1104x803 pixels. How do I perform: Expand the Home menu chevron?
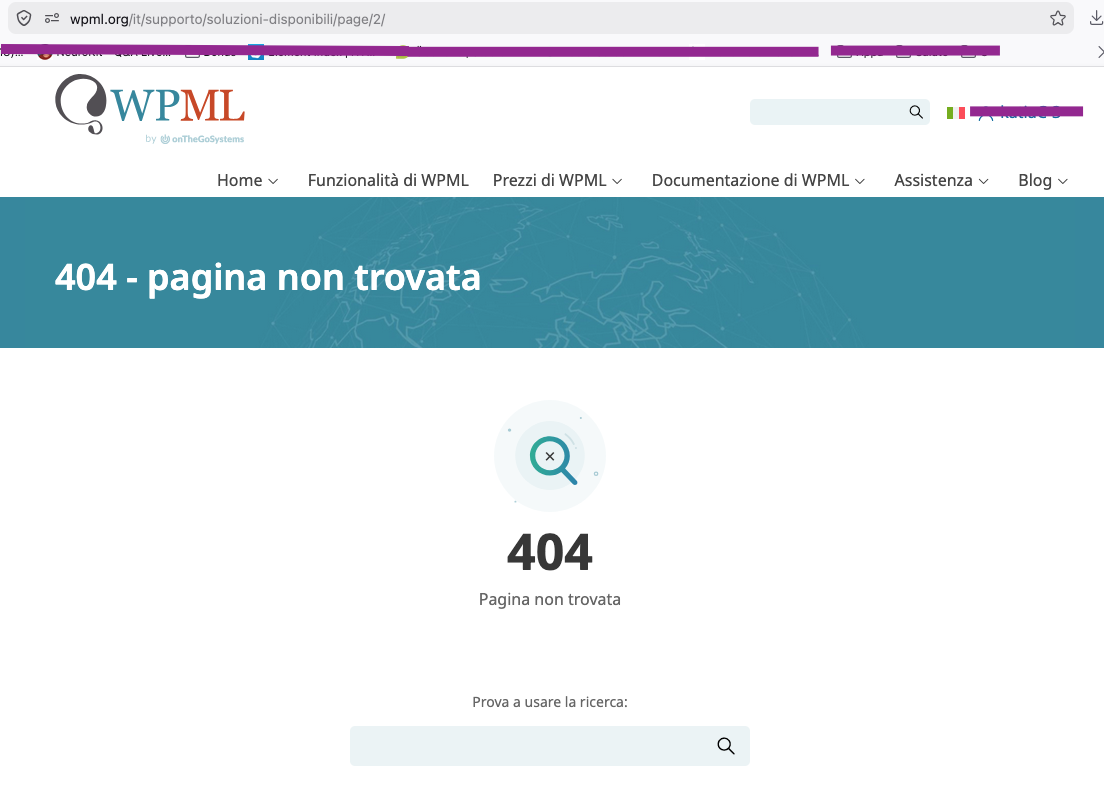(x=273, y=182)
